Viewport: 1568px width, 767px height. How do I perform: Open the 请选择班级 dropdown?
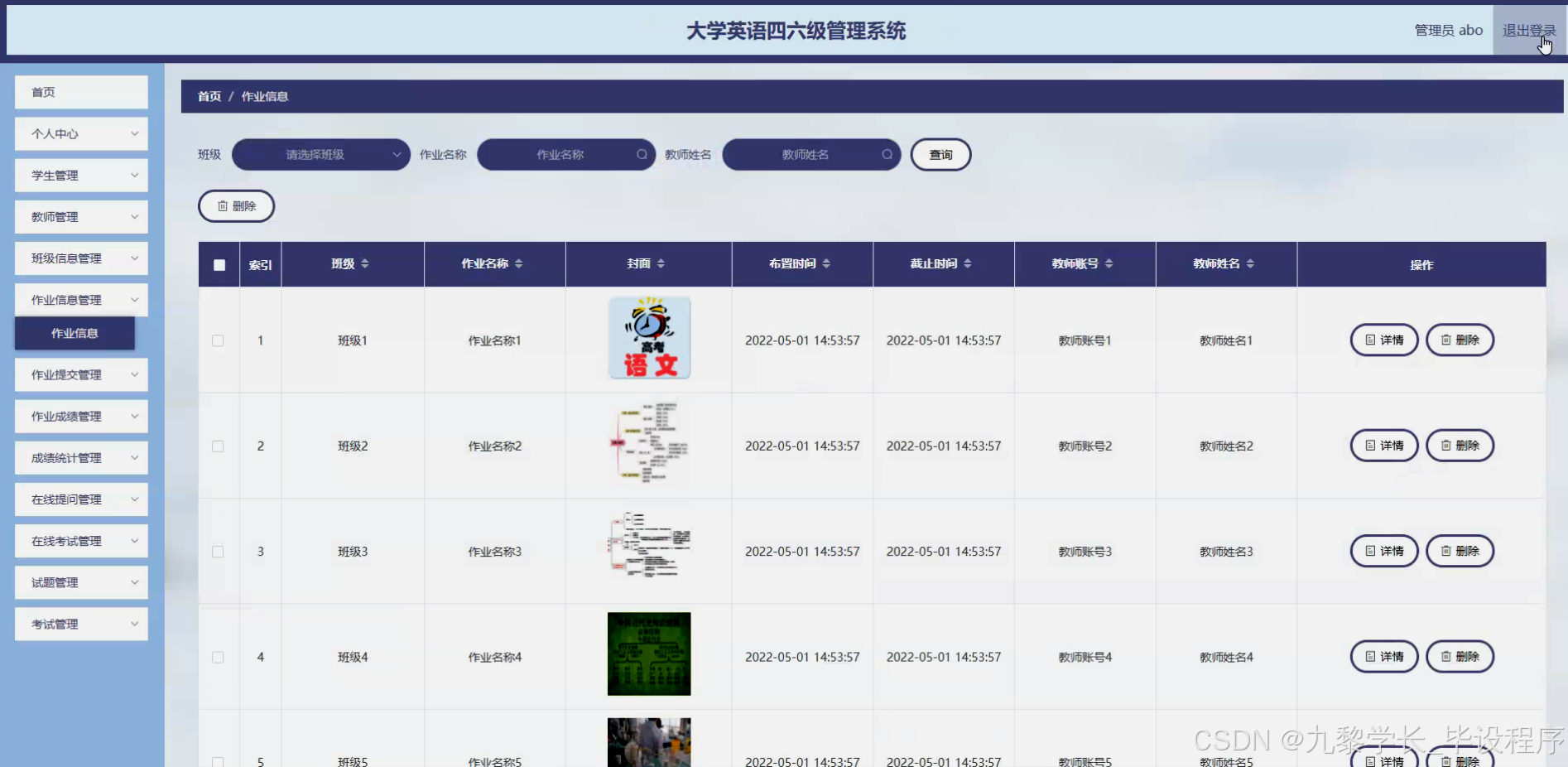[x=321, y=154]
